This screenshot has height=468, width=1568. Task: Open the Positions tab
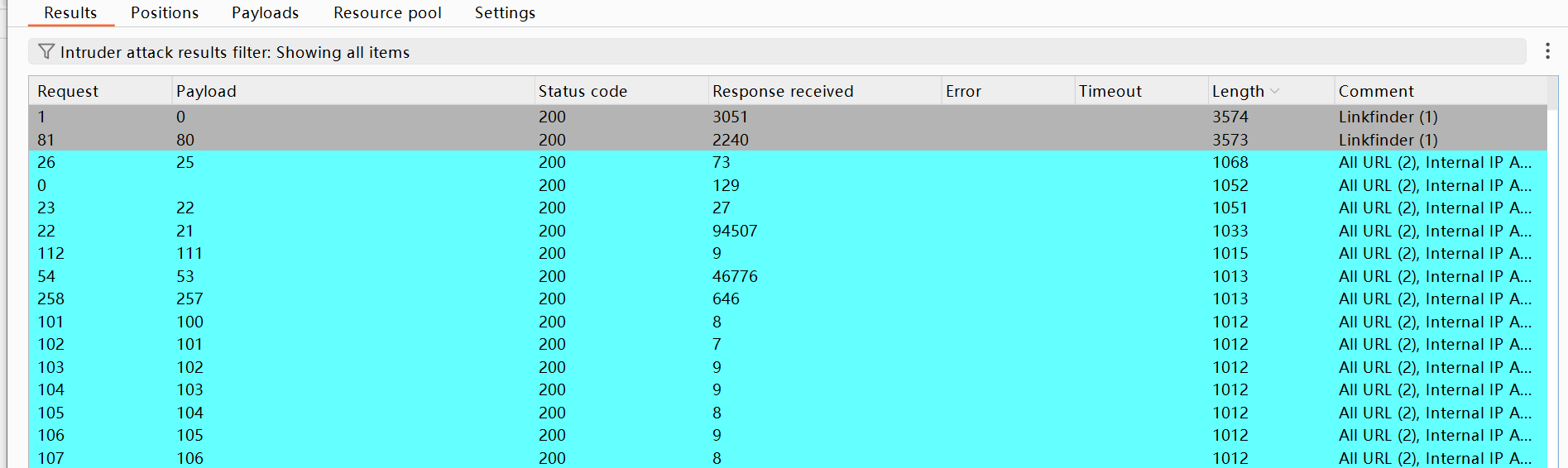pos(165,13)
